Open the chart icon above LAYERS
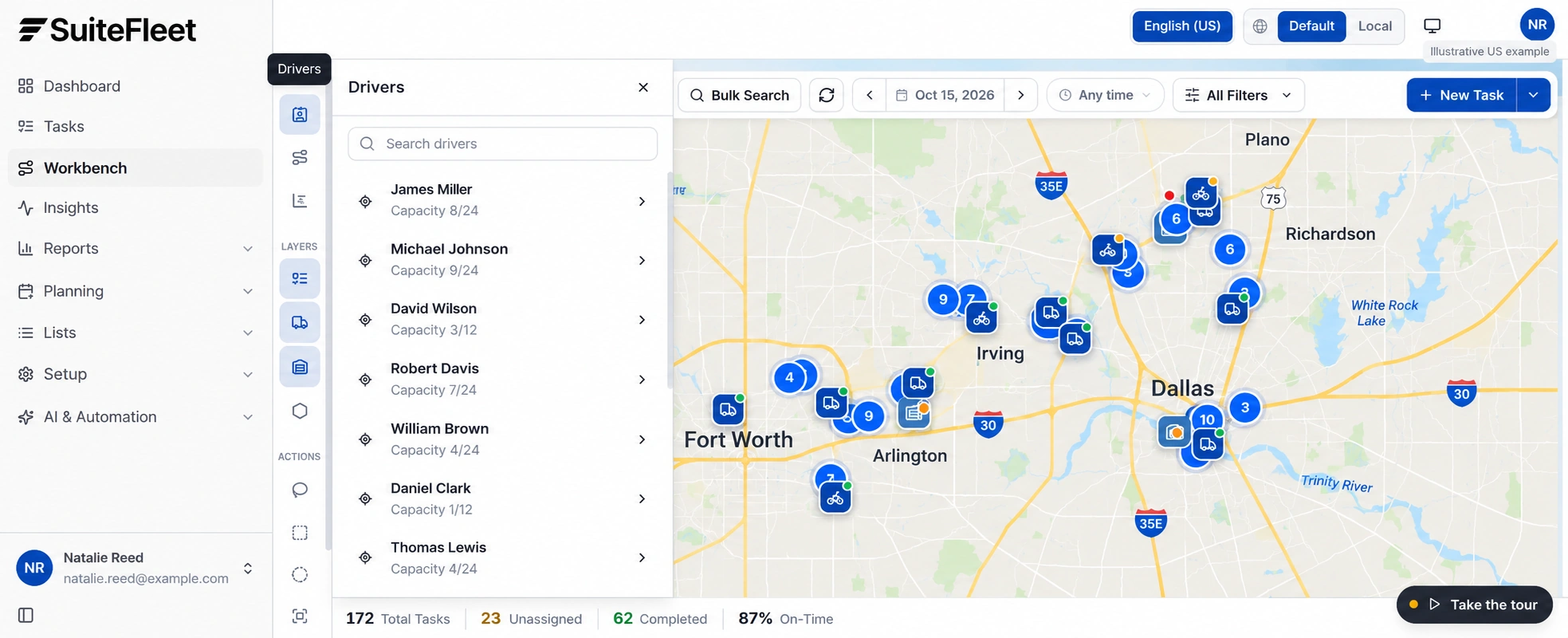 pyautogui.click(x=300, y=201)
